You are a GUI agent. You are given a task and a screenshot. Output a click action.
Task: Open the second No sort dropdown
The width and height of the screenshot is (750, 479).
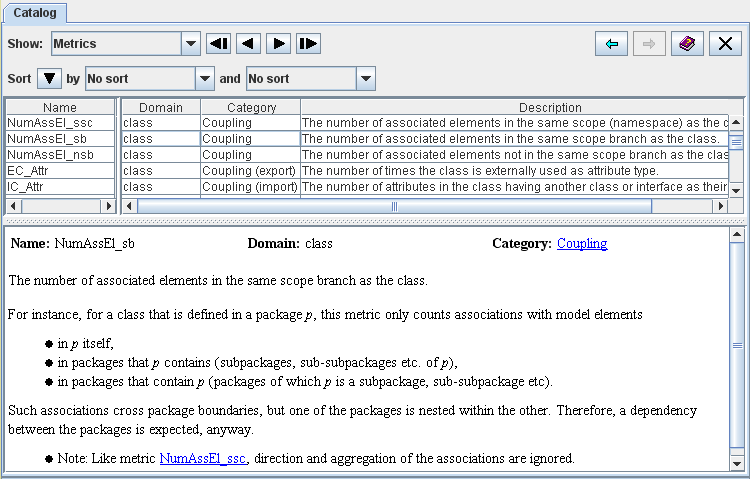tap(366, 78)
